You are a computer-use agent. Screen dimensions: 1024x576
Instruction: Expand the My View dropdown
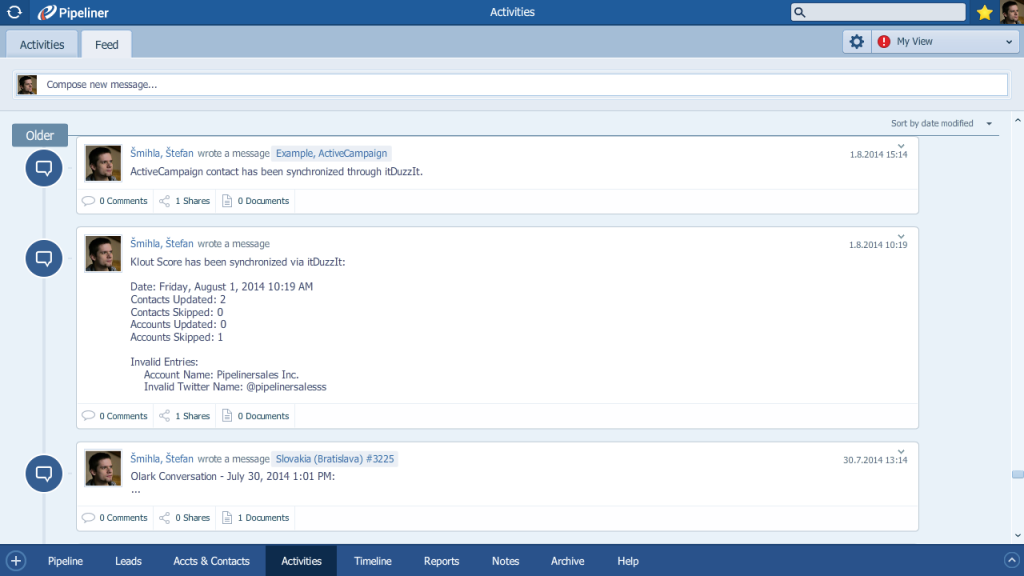(1008, 42)
